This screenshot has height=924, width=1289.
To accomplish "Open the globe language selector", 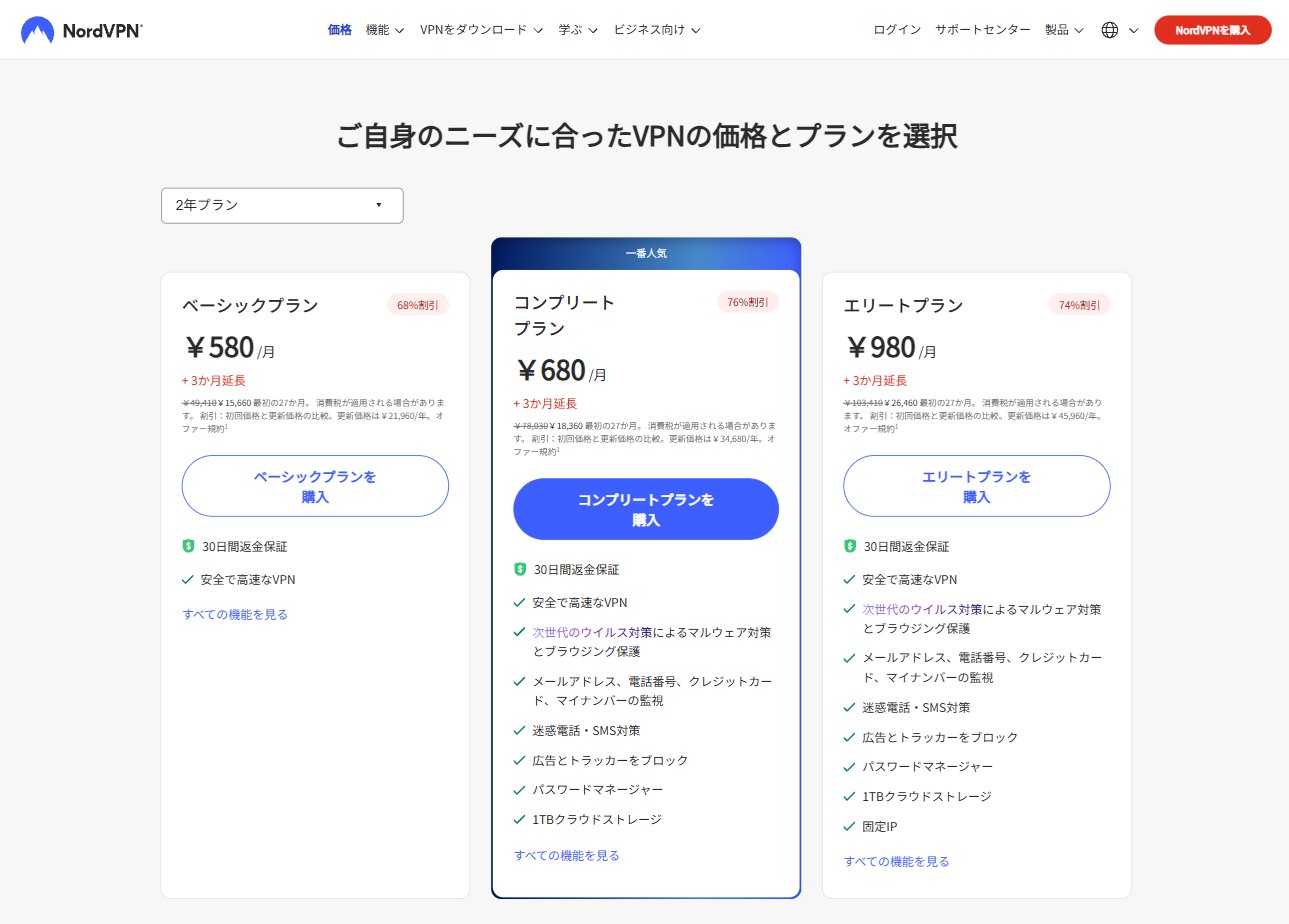I will coord(1119,30).
